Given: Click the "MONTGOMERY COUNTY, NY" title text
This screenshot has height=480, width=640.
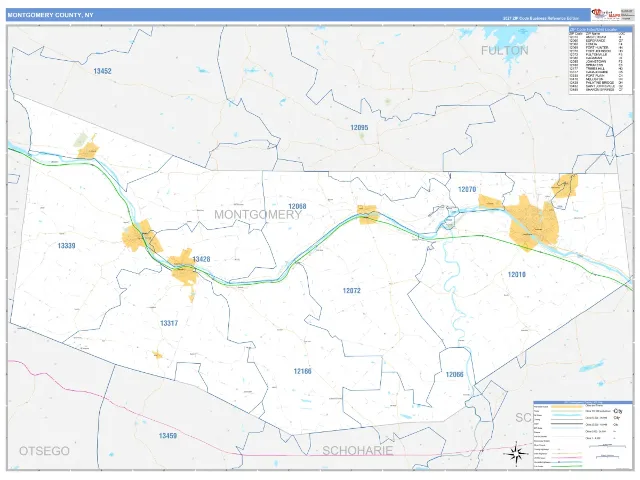Looking at the screenshot, I should click(x=51, y=15).
